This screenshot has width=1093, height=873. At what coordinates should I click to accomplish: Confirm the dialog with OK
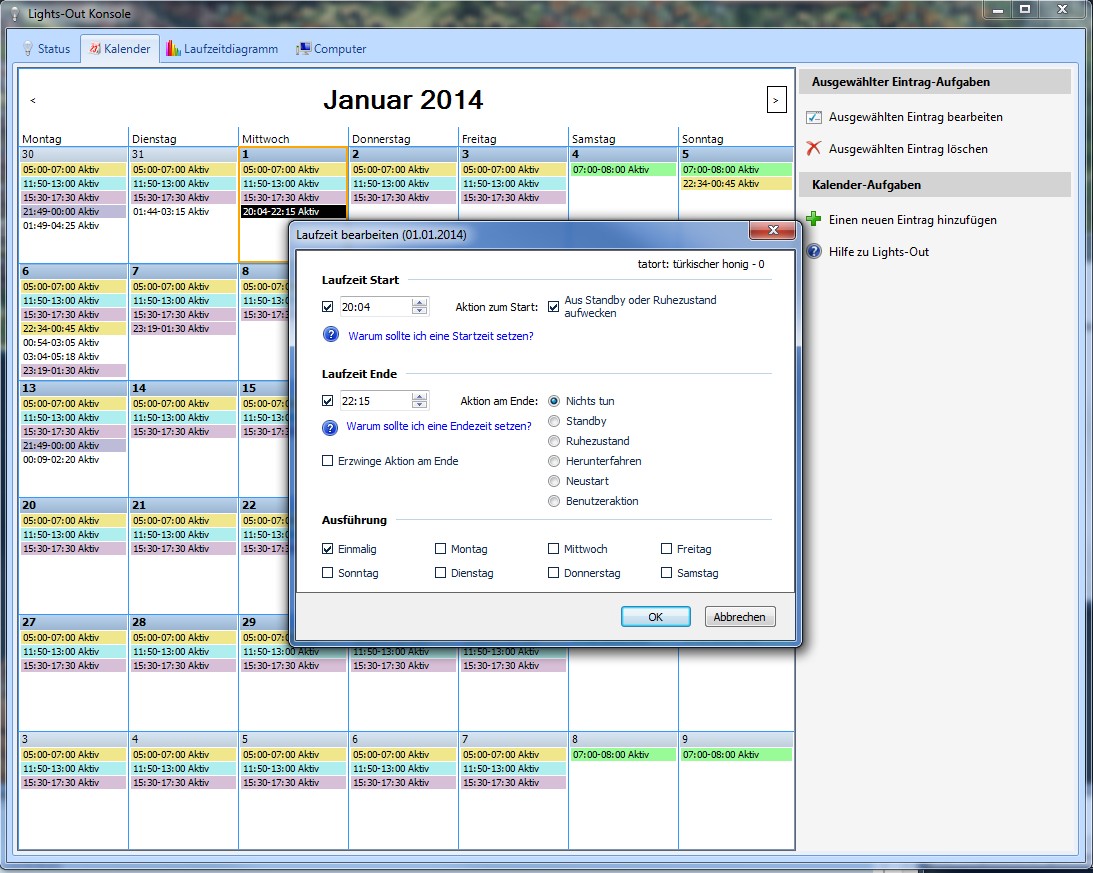[x=655, y=616]
